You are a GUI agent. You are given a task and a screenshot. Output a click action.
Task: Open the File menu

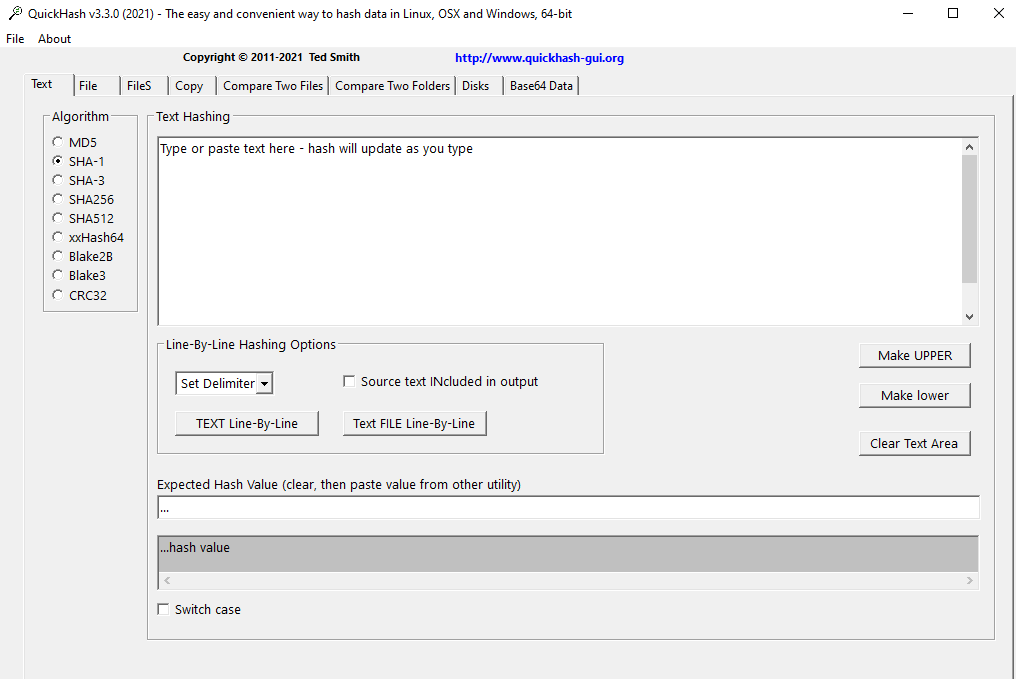pos(15,39)
